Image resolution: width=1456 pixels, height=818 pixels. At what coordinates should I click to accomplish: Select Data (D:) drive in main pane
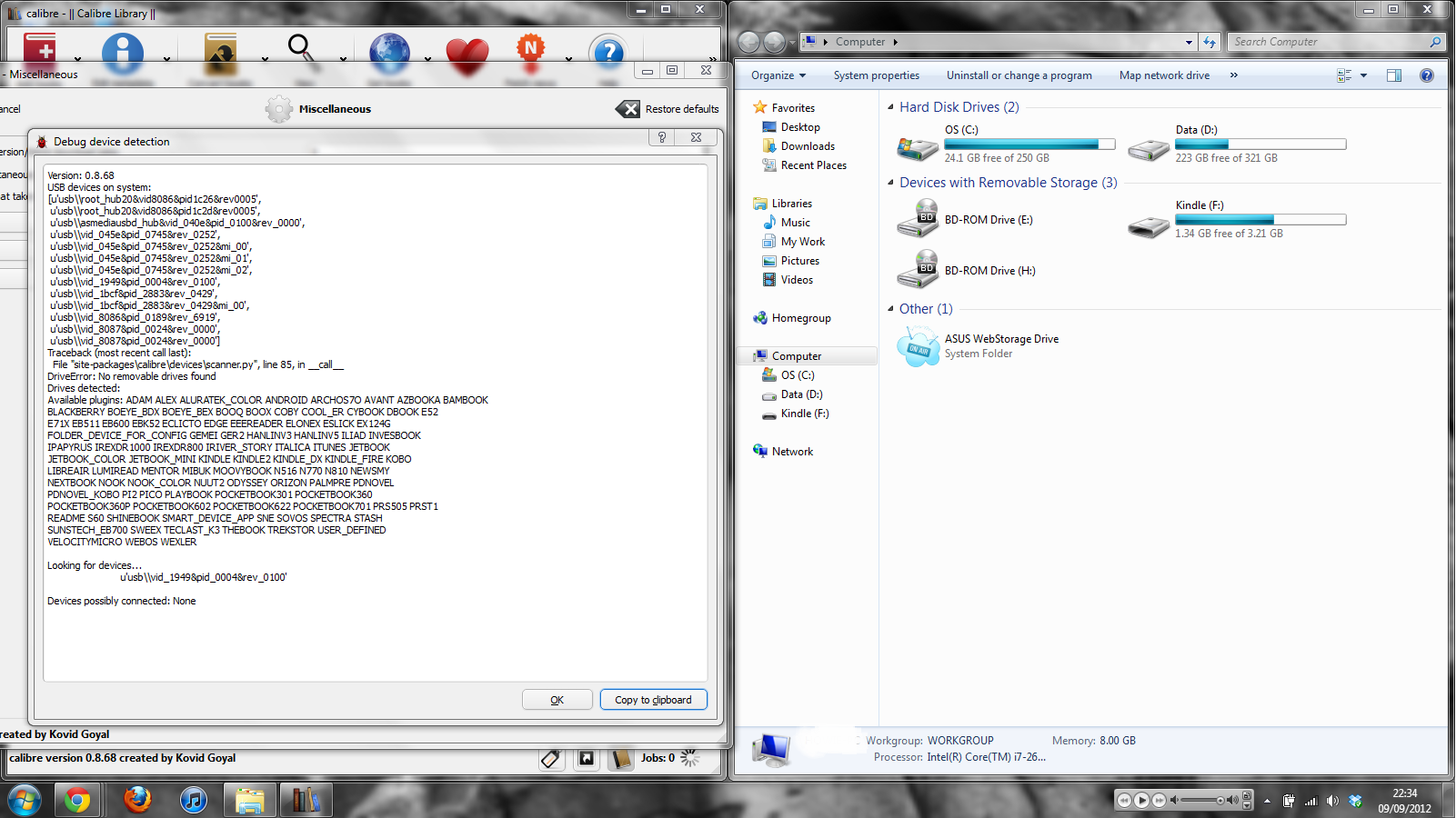pyautogui.click(x=1237, y=144)
